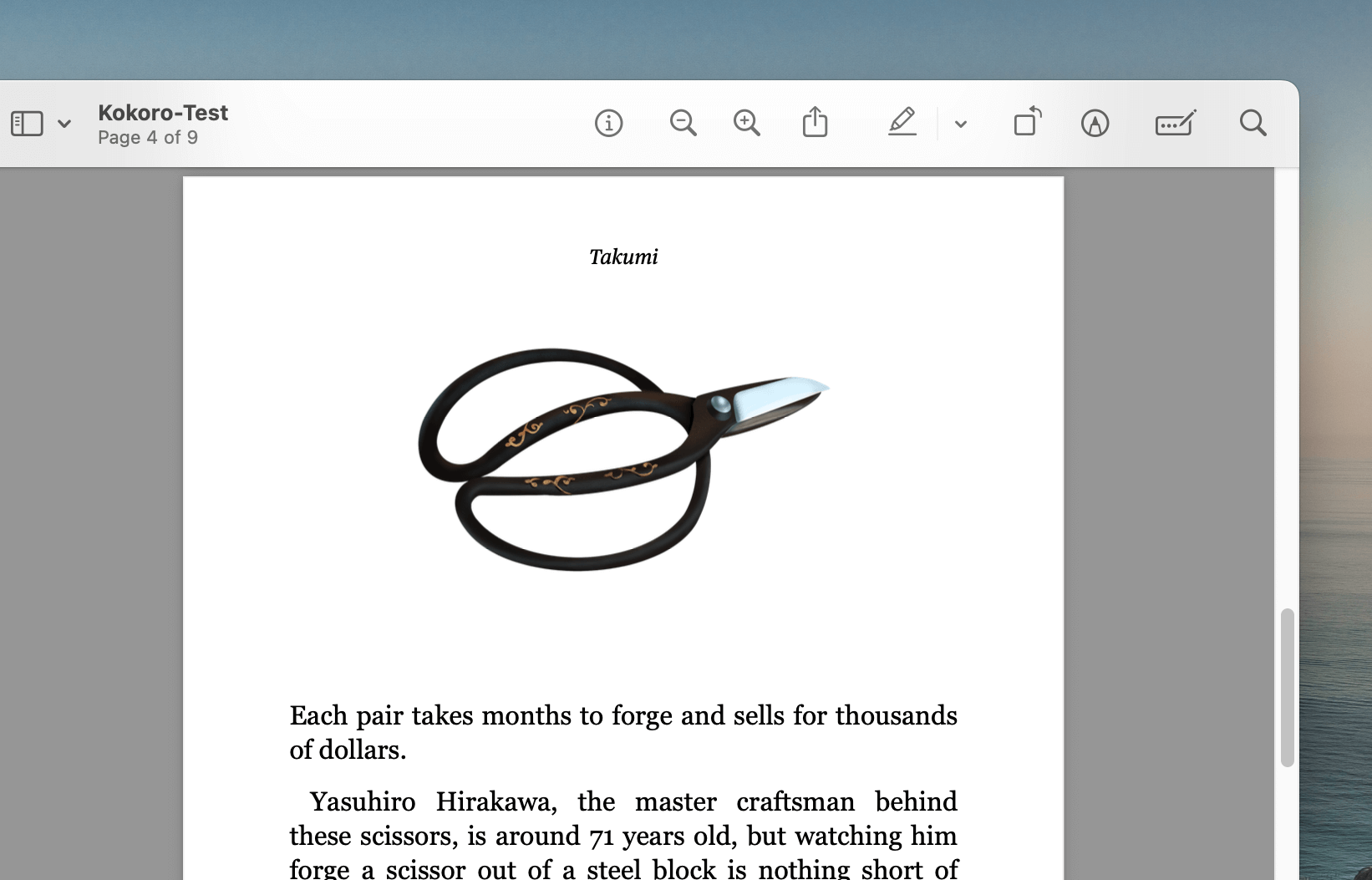The height and width of the screenshot is (880, 1372).
Task: Open the Share menu
Action: (815, 123)
